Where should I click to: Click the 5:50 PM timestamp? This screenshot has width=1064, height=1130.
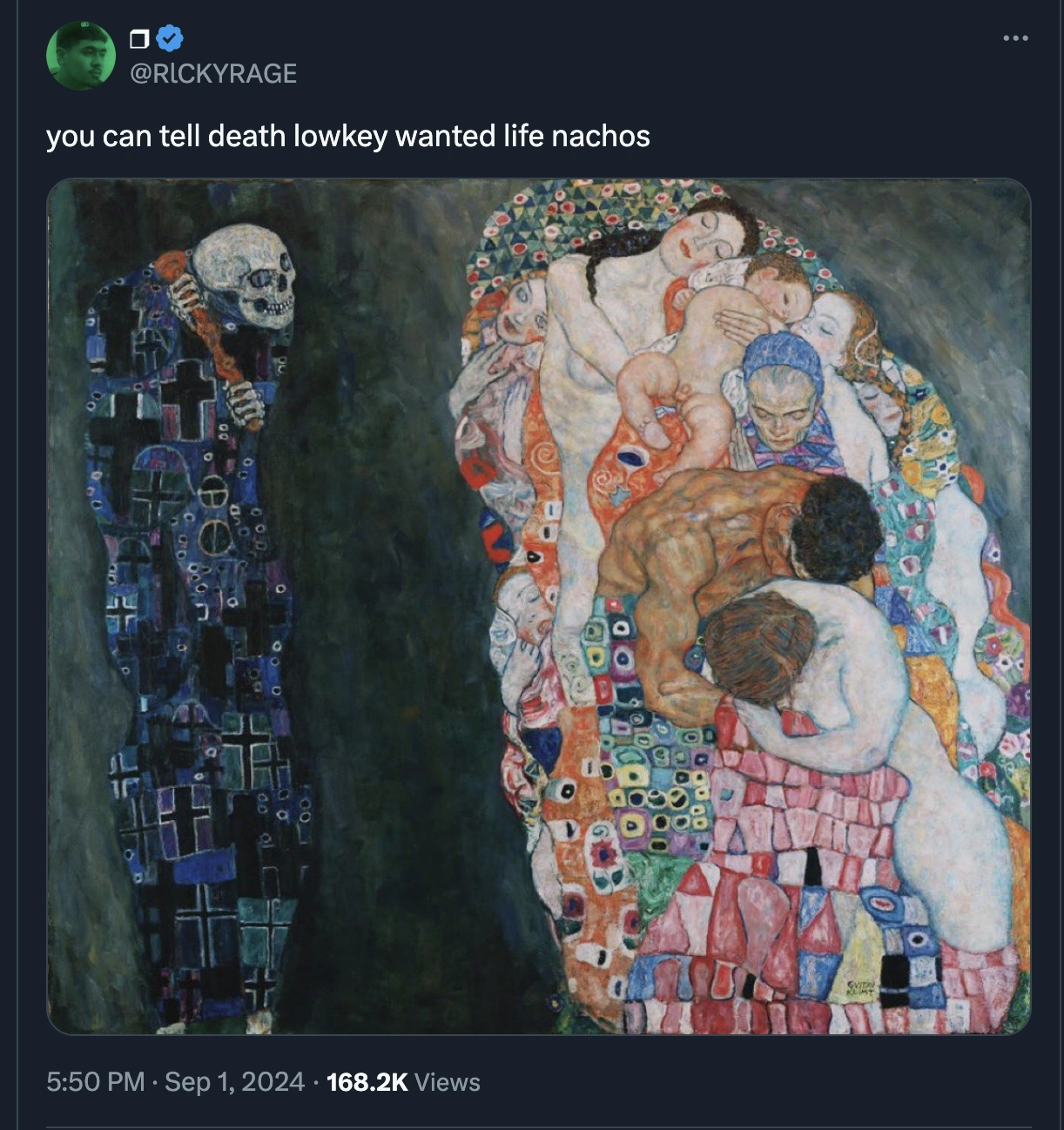(95, 1082)
